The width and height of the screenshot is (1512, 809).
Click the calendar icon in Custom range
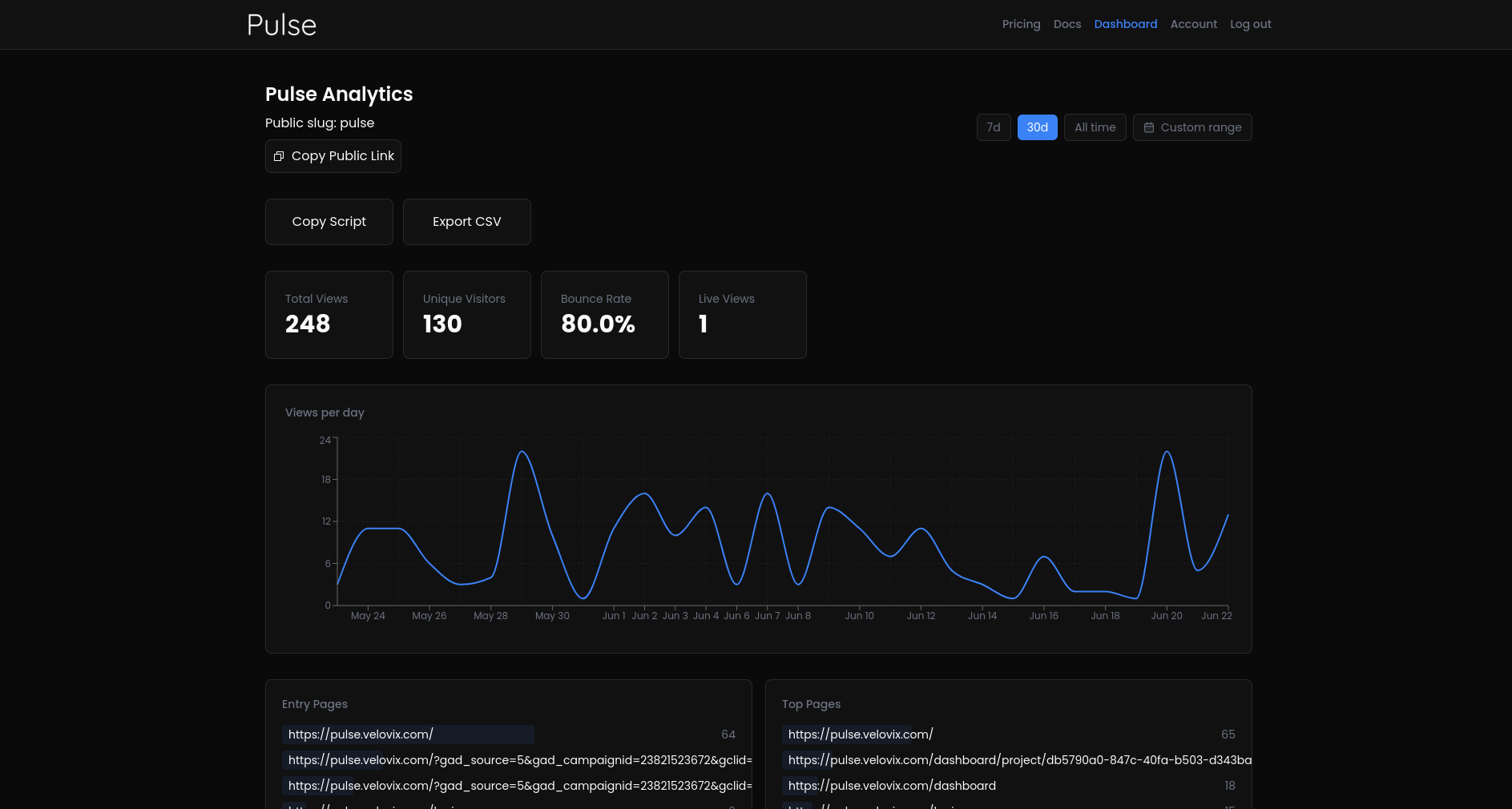coord(1149,127)
